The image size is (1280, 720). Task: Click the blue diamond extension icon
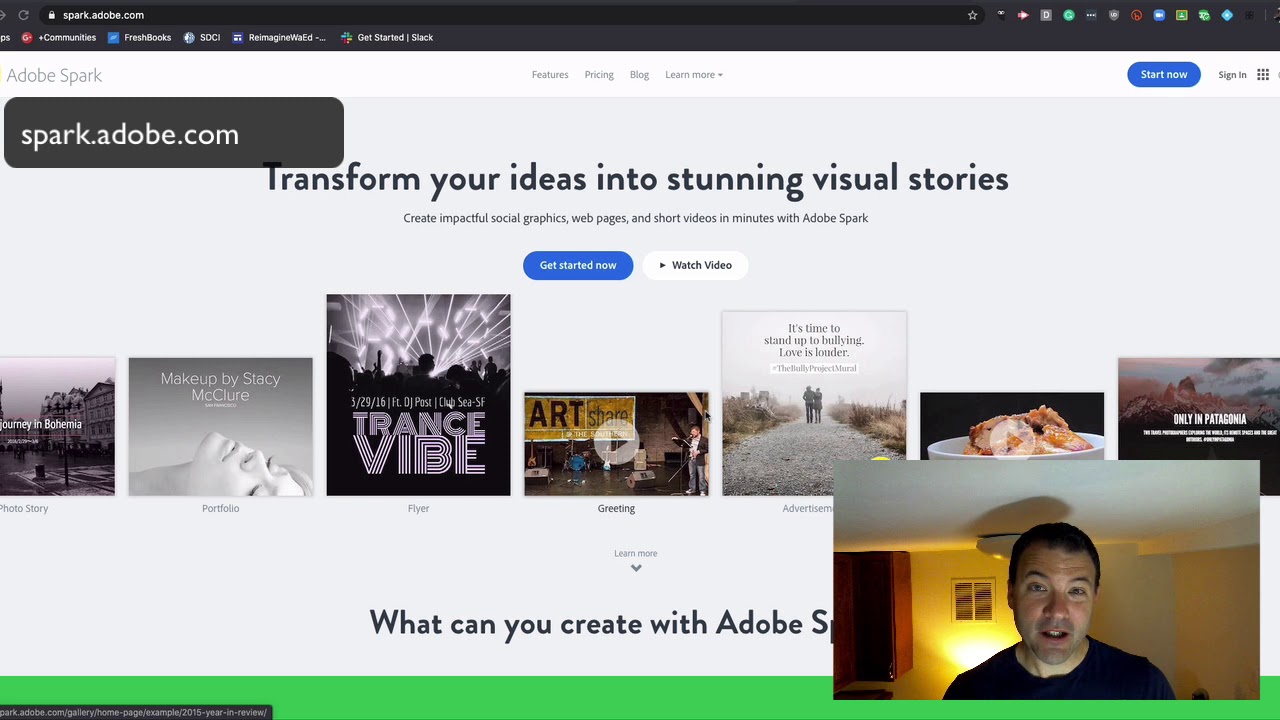point(1227,15)
